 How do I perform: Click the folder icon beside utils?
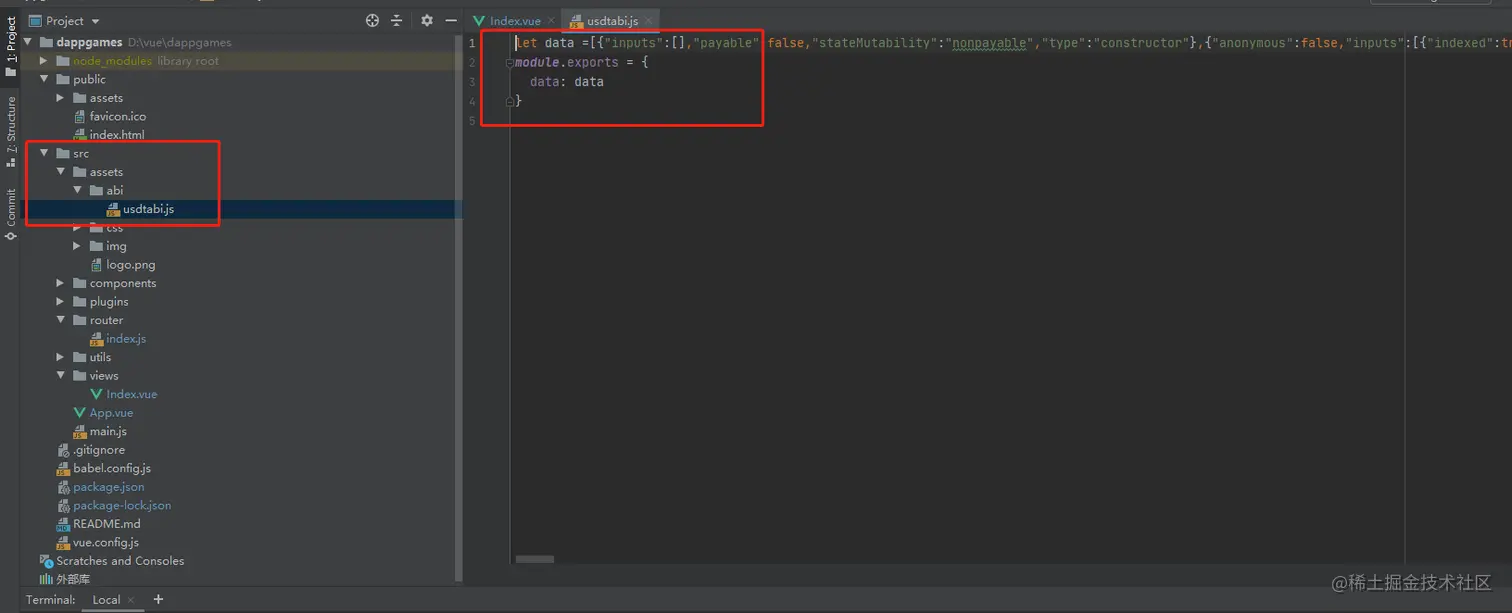click(79, 357)
